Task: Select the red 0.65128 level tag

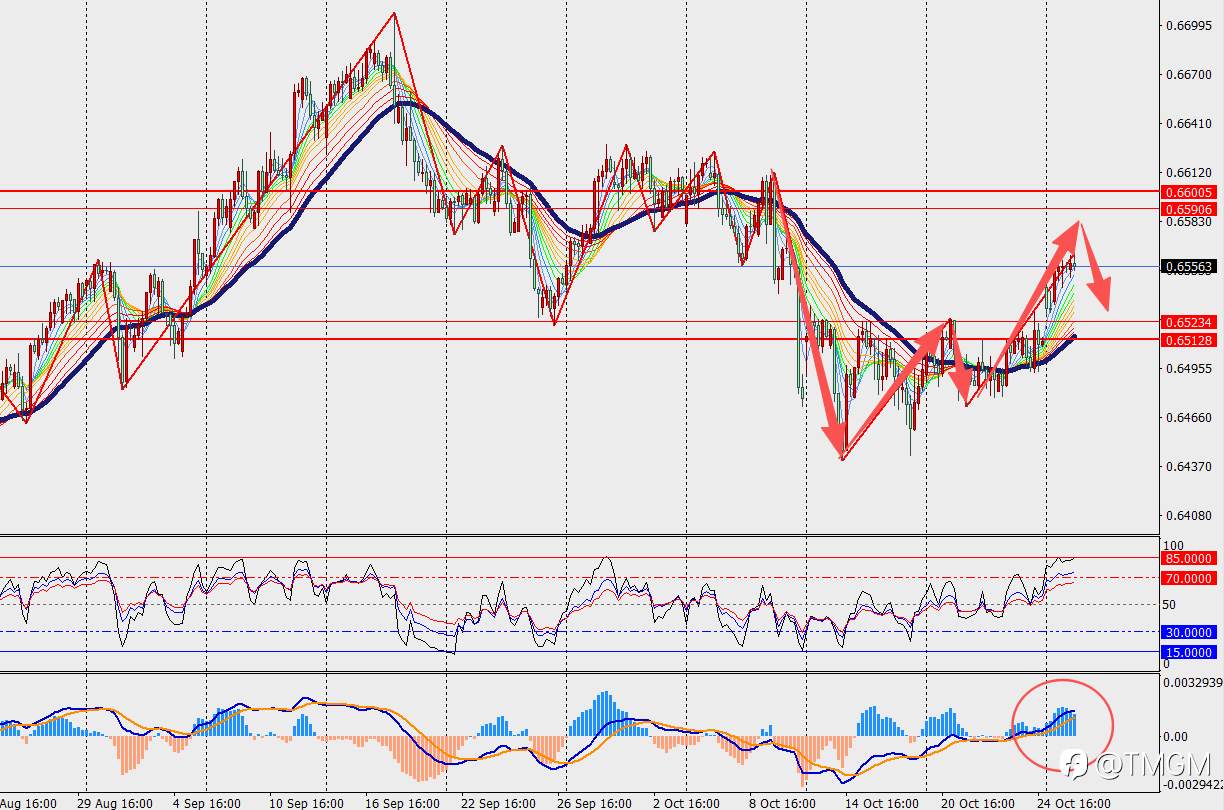Action: point(1189,340)
